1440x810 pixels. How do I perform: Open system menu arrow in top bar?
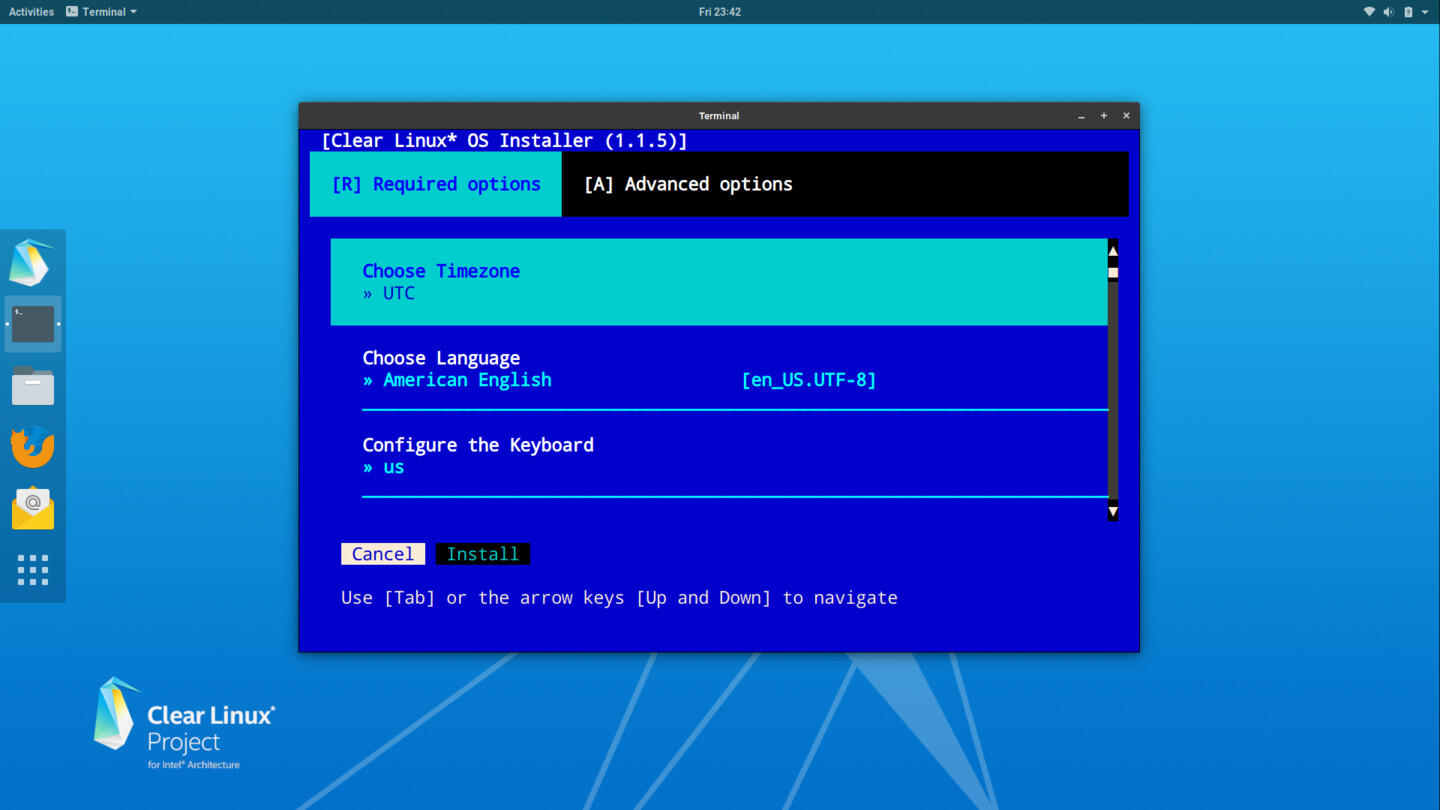[x=1425, y=12]
